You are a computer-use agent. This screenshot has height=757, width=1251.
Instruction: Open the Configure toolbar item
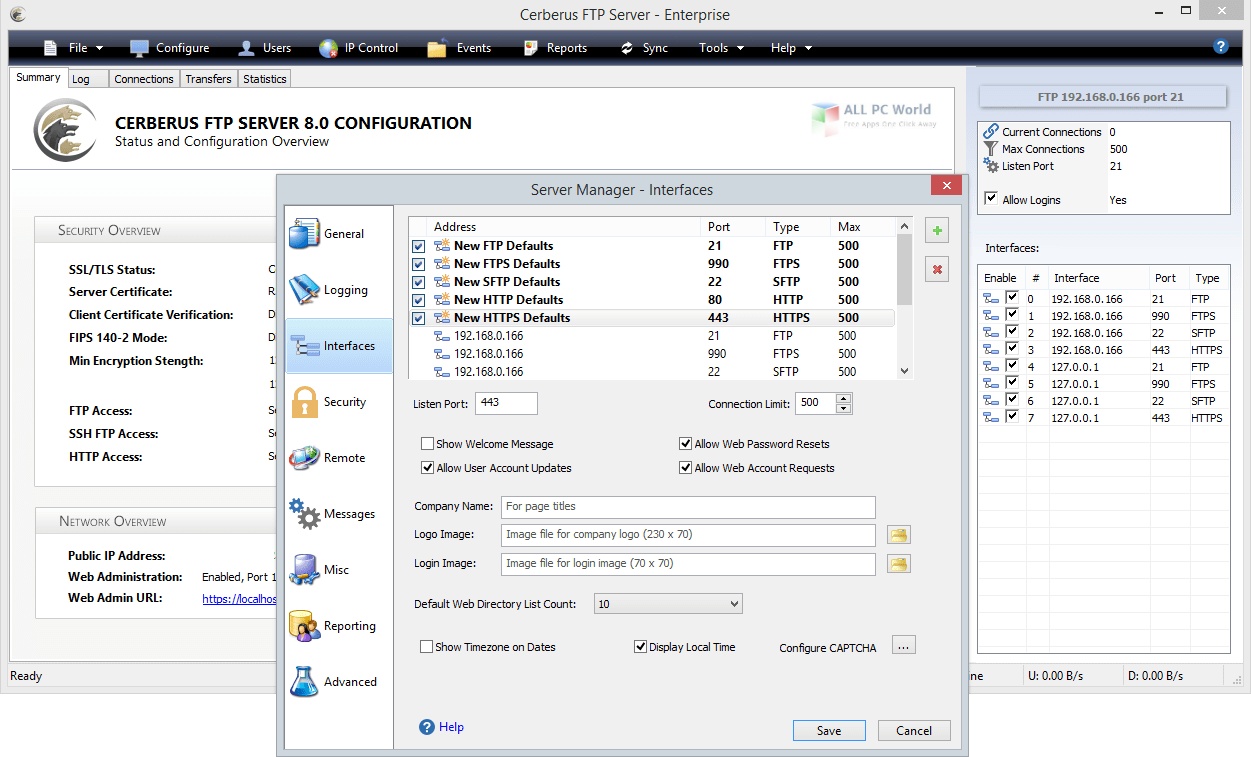tap(169, 48)
